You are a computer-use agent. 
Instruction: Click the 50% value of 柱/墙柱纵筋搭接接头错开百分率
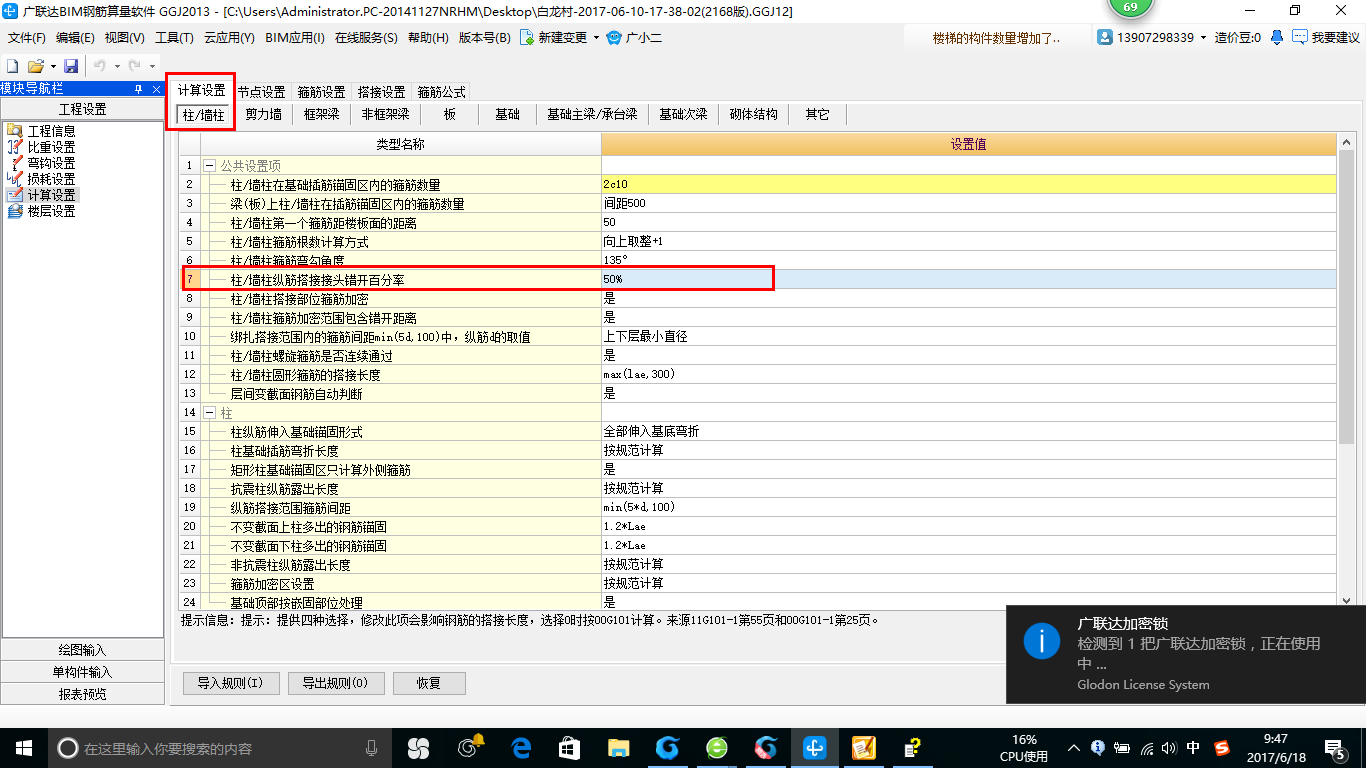point(968,279)
